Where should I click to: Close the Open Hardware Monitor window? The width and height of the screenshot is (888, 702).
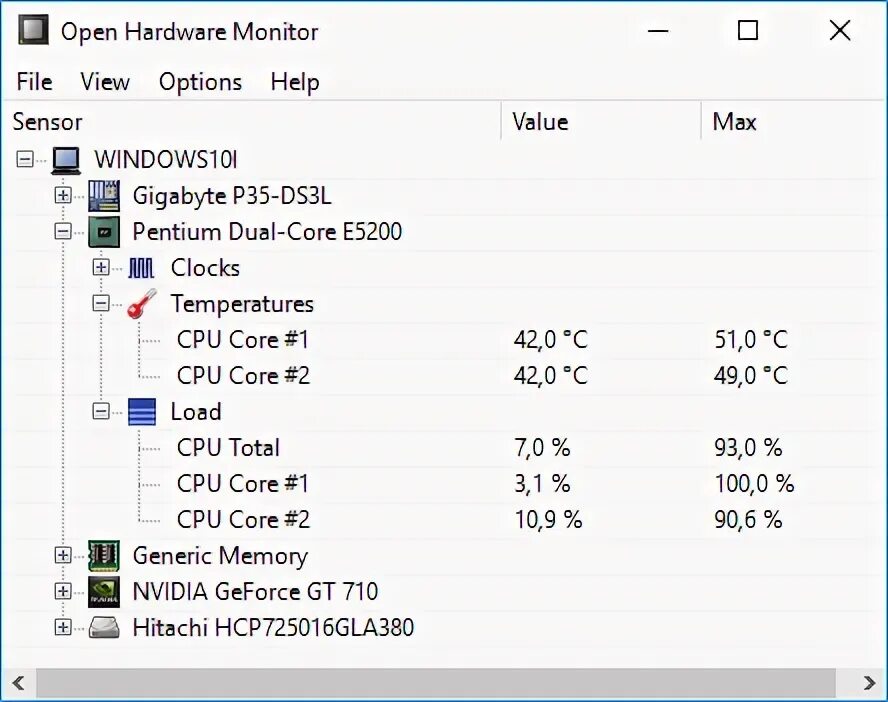click(839, 30)
